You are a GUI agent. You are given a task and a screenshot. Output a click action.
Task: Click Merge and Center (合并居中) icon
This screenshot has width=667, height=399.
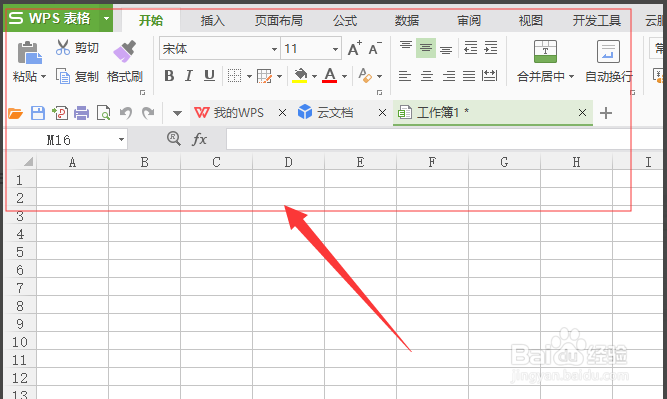[545, 51]
